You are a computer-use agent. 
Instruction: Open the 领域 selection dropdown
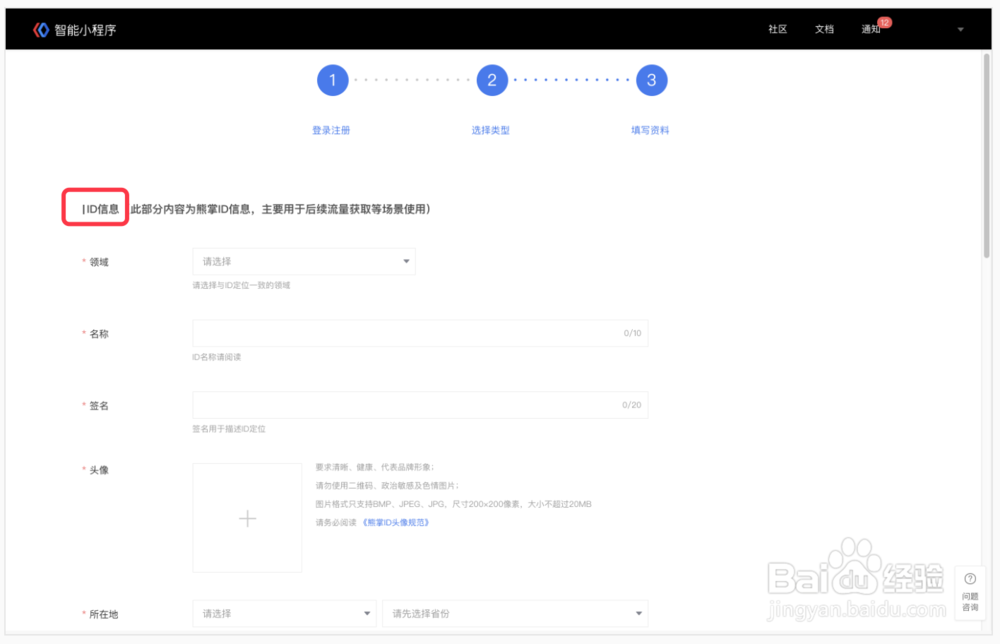(x=303, y=261)
